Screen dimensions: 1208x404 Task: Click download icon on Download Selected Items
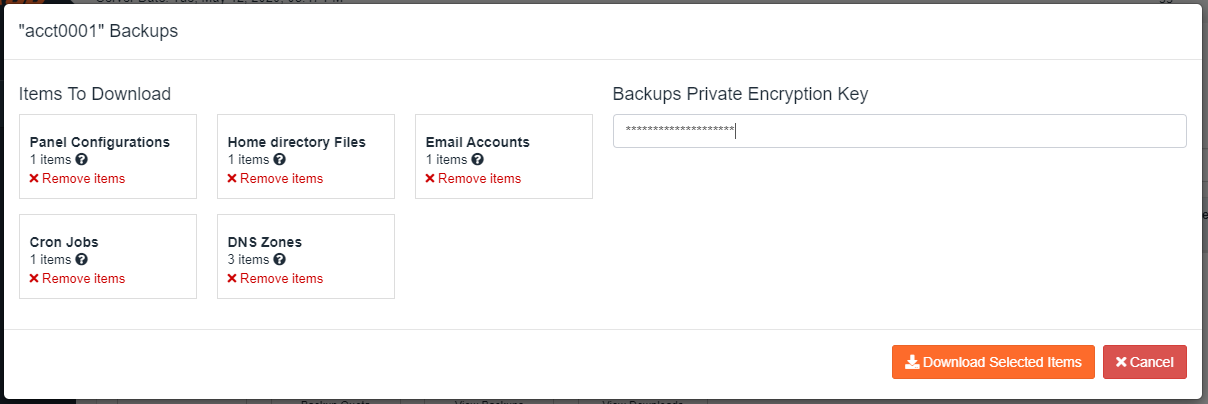coord(912,362)
